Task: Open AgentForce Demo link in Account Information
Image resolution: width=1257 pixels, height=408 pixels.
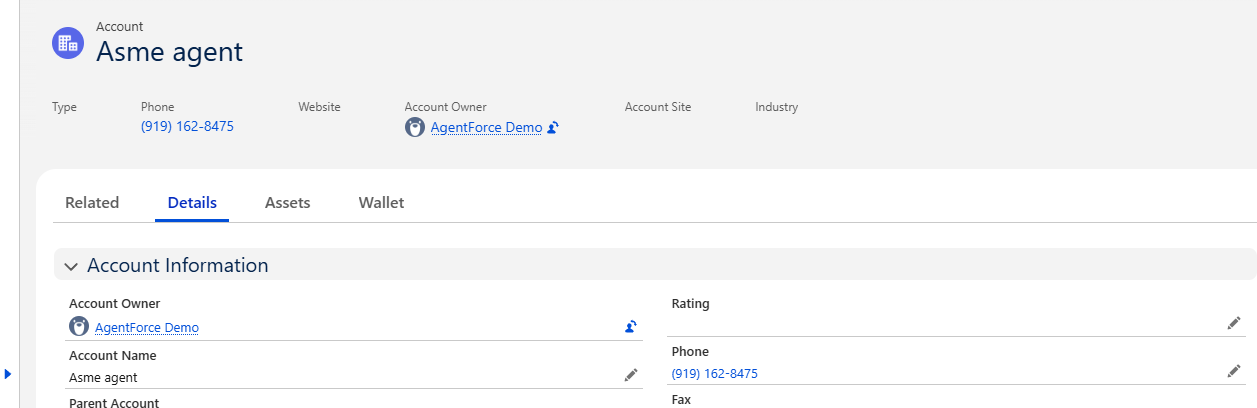Action: click(147, 327)
